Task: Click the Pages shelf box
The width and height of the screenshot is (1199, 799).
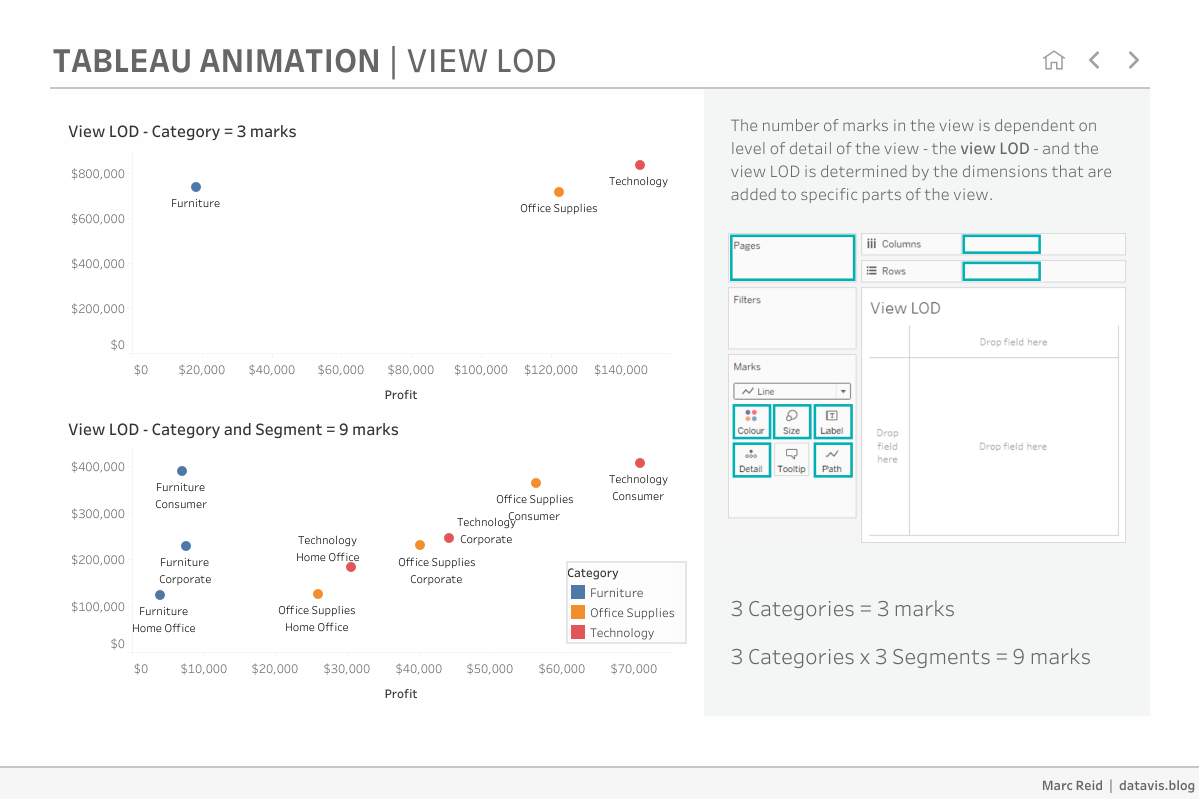Action: coord(792,258)
